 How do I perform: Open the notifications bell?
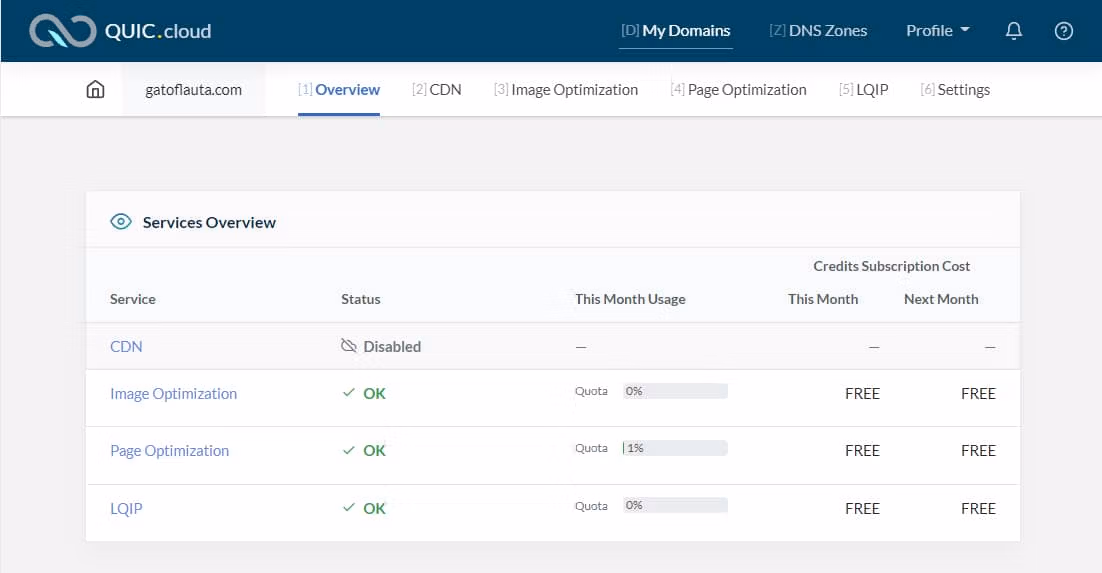[x=1013, y=31]
